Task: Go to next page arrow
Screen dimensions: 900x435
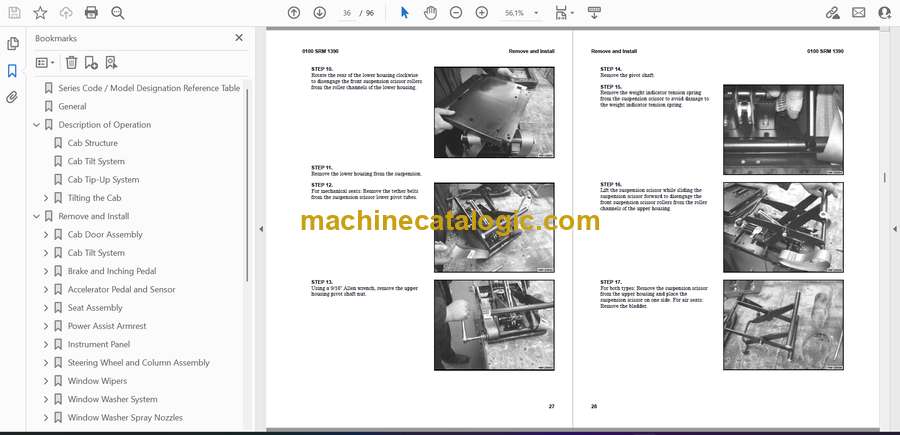Action: [320, 13]
